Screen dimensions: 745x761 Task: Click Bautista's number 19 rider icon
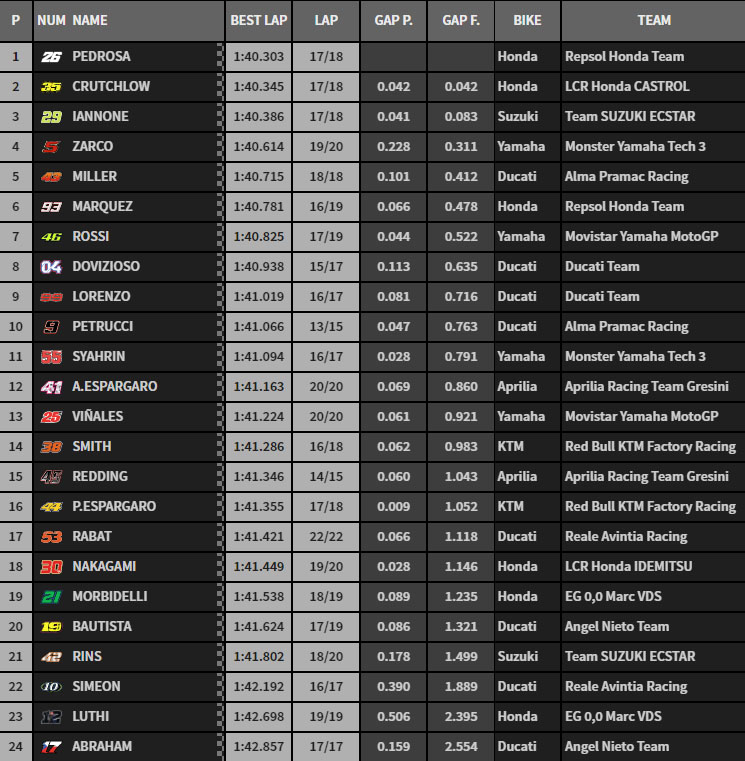[x=51, y=627]
